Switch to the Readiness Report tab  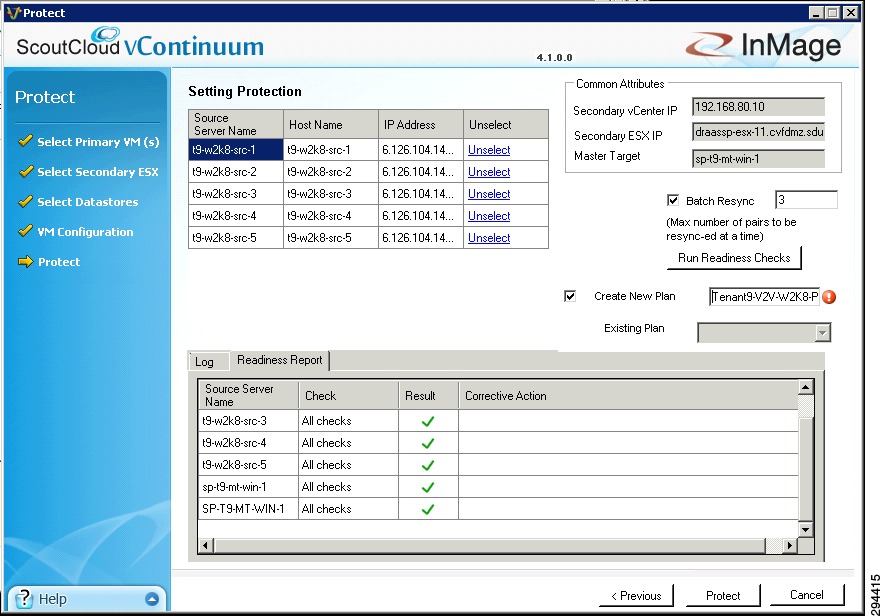(279, 360)
